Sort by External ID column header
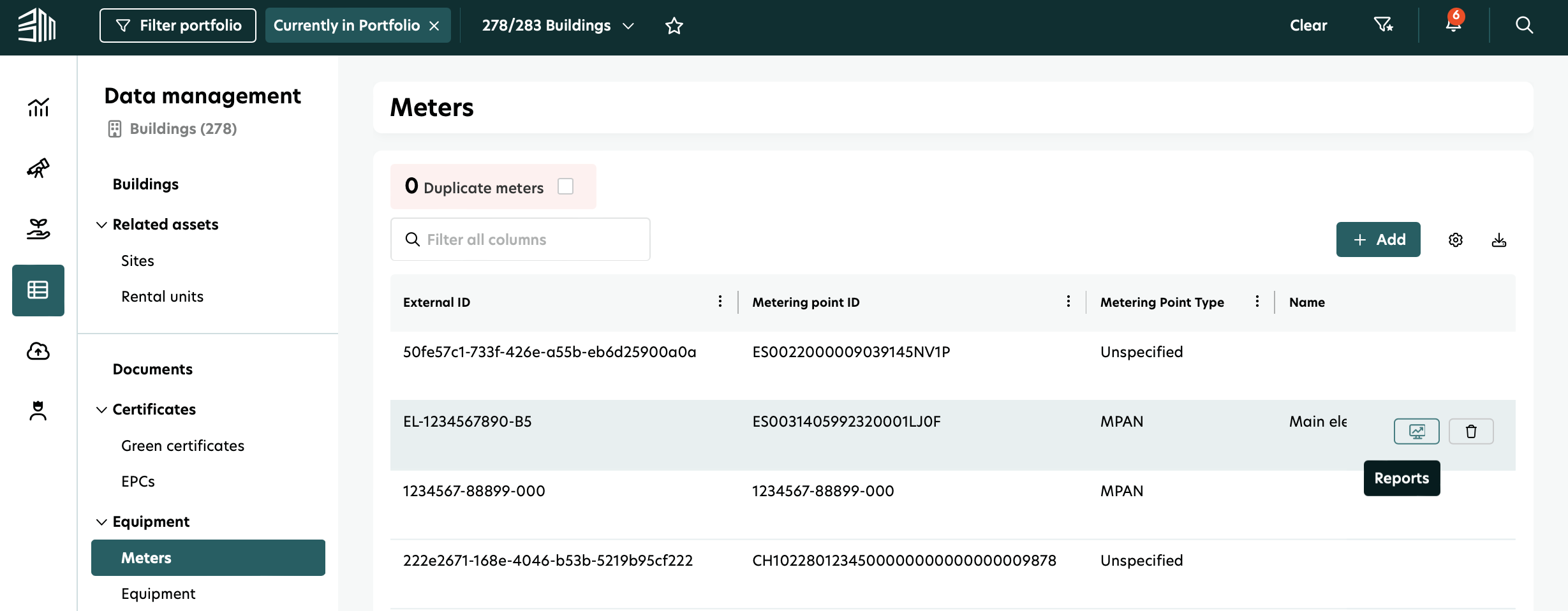The image size is (1568, 611). (436, 302)
